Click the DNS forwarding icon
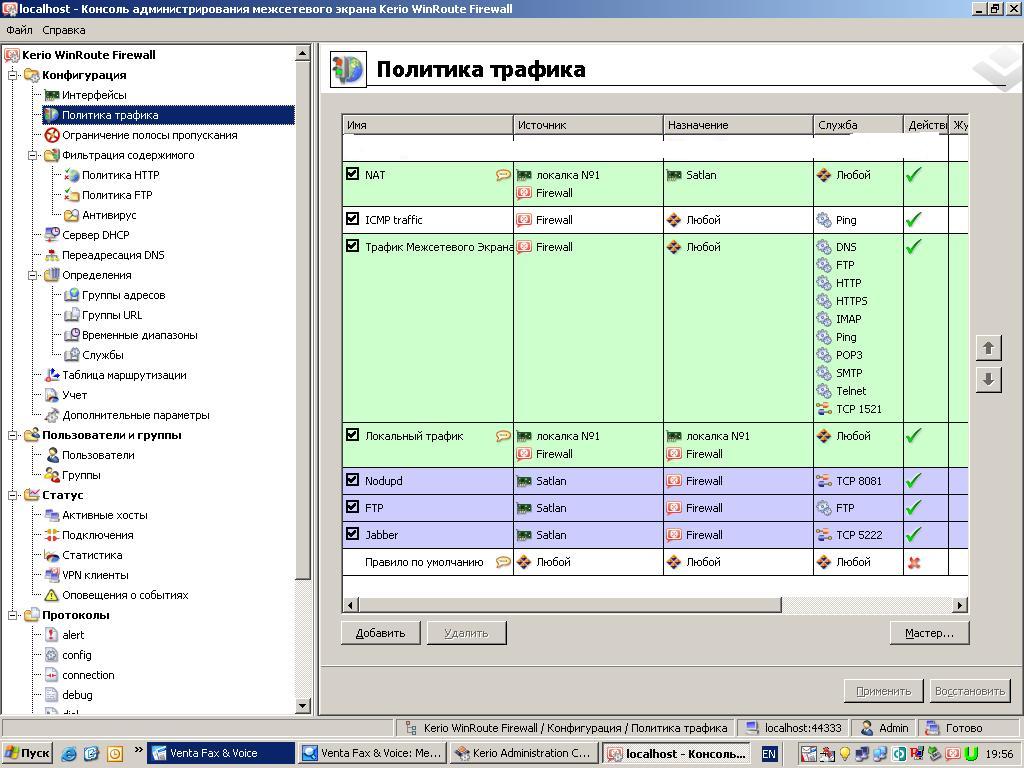The image size is (1024, 768). (52, 255)
